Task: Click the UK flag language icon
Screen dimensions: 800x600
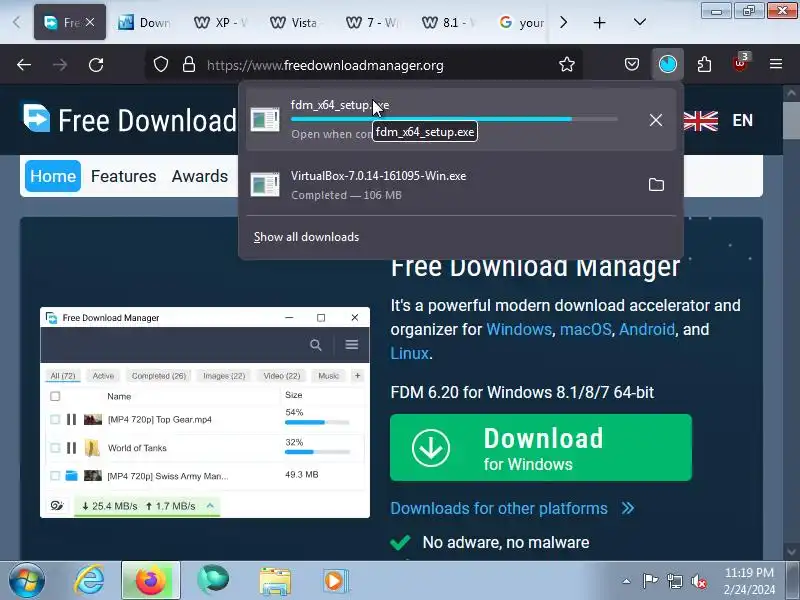Action: tap(701, 121)
